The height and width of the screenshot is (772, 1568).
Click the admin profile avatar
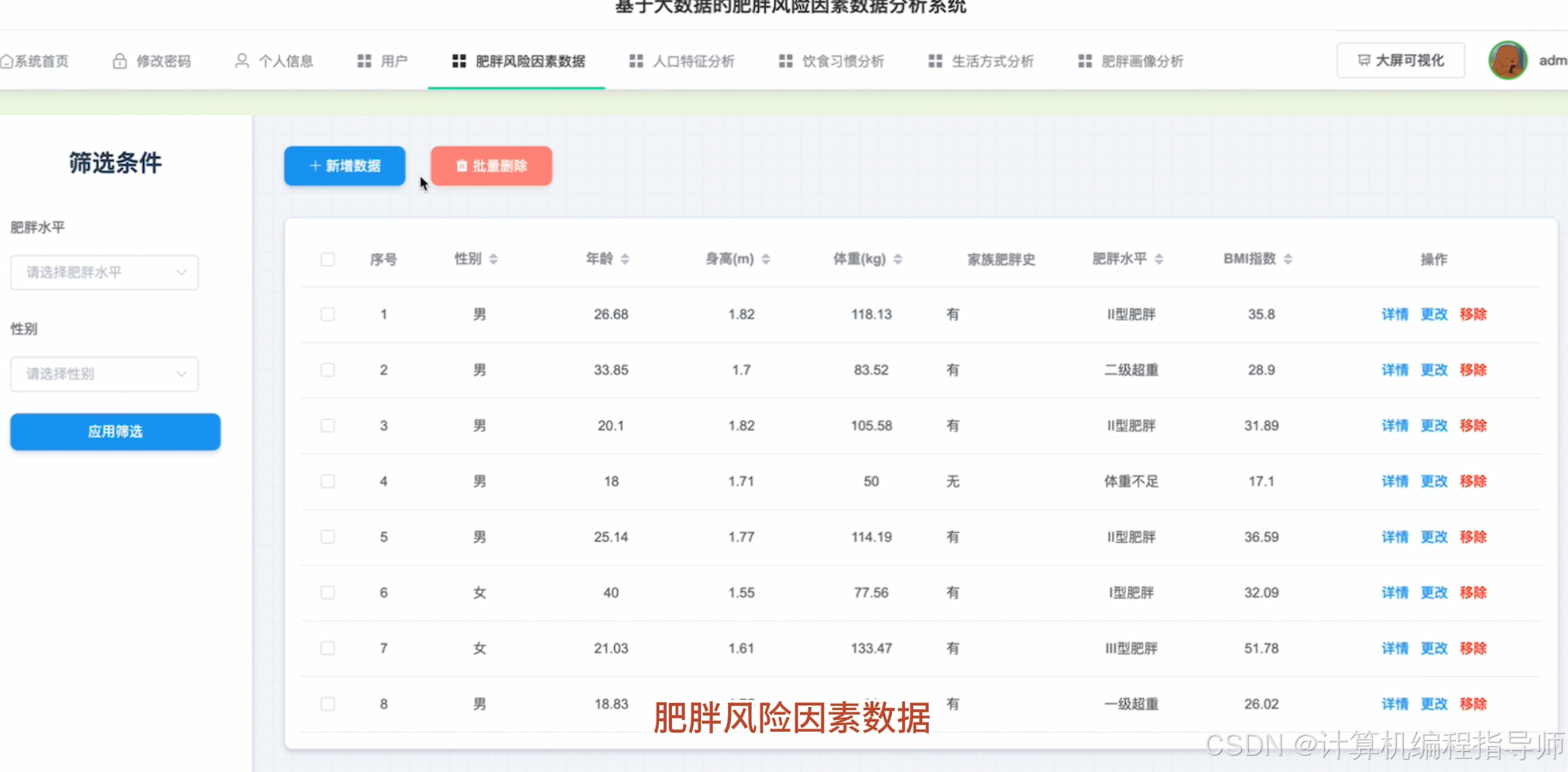[x=1507, y=60]
